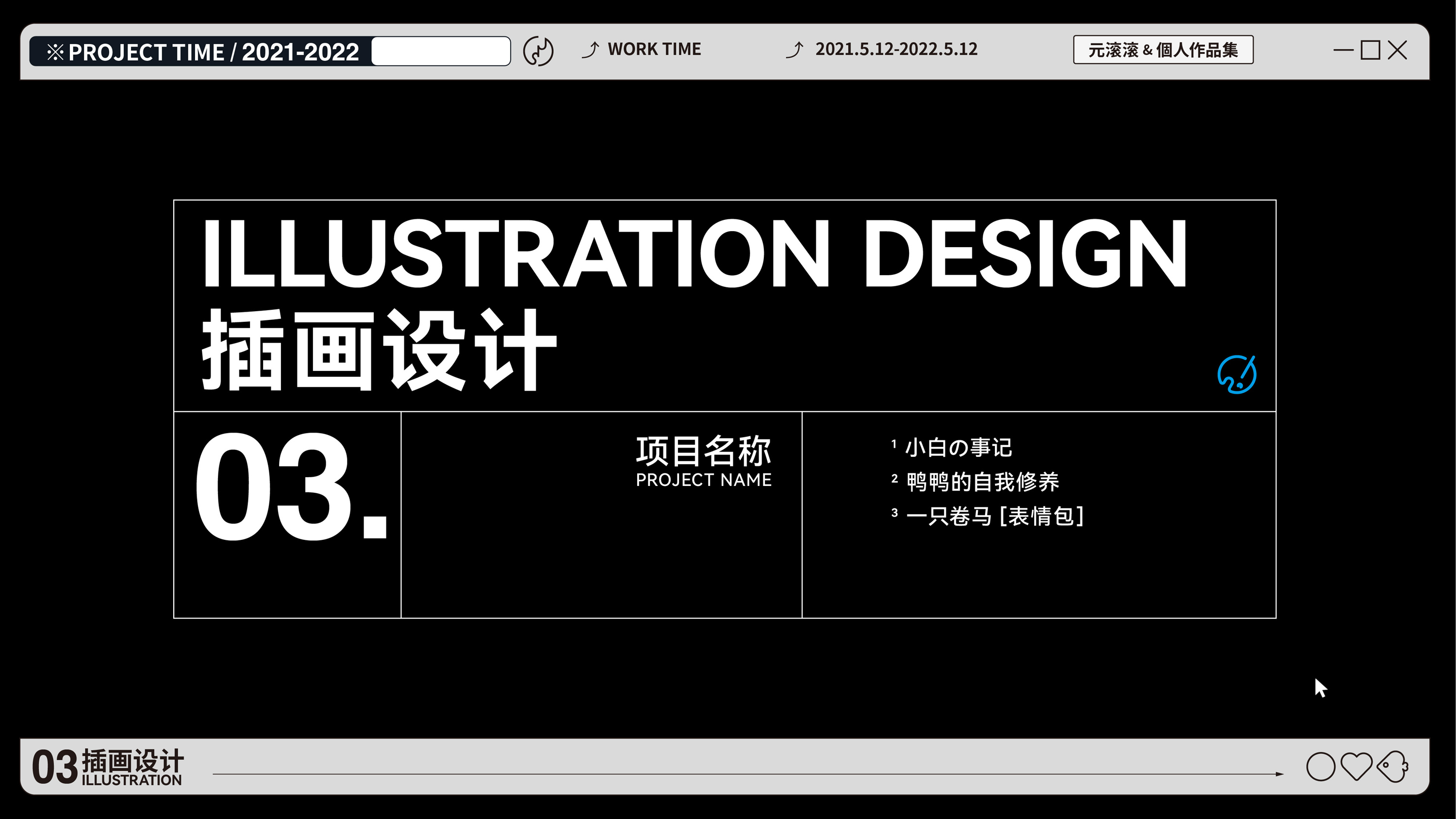Click the minimize dash icon in top bar

pyautogui.click(x=1343, y=50)
